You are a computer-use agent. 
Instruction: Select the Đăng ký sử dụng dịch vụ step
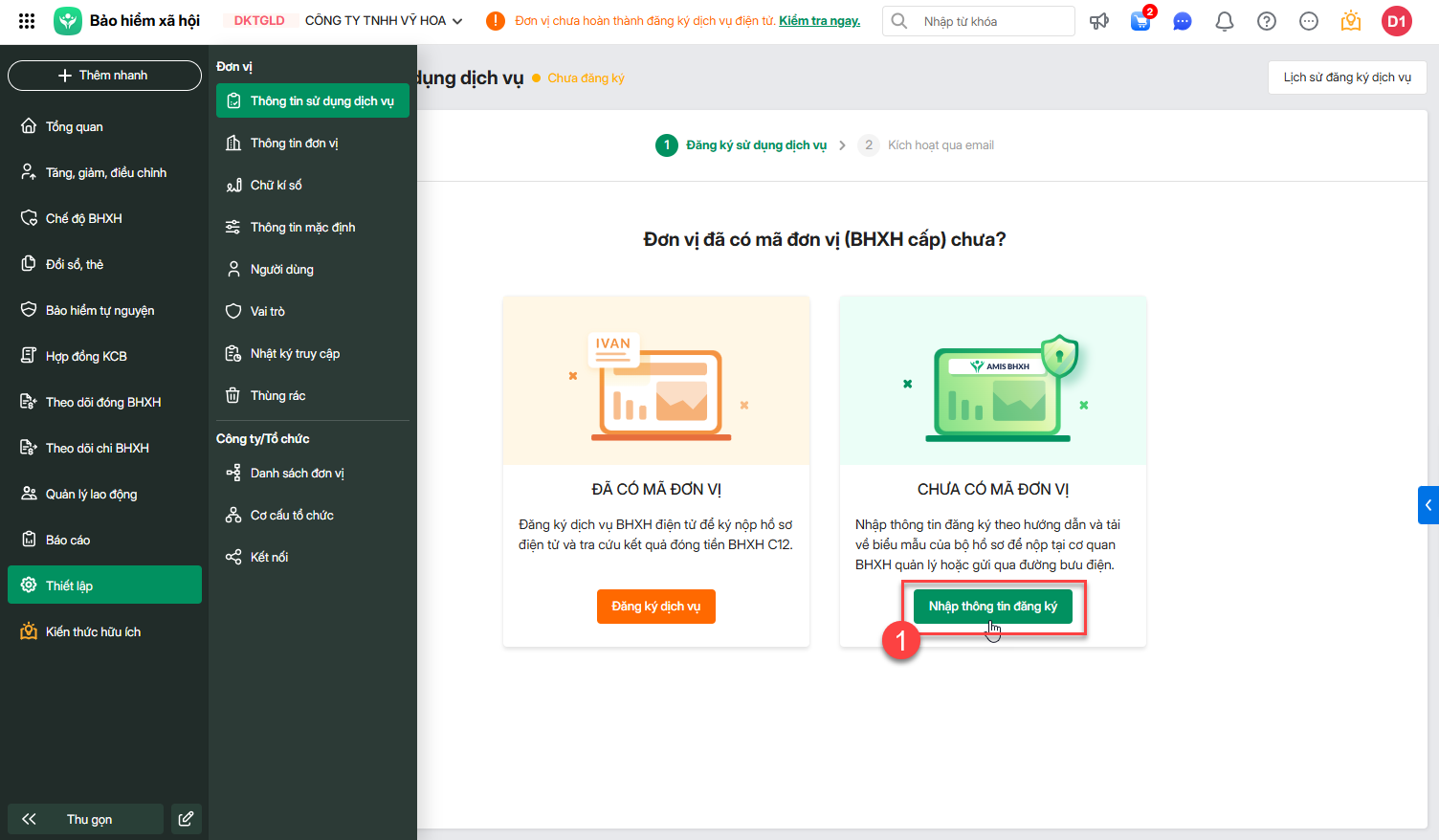[742, 145]
